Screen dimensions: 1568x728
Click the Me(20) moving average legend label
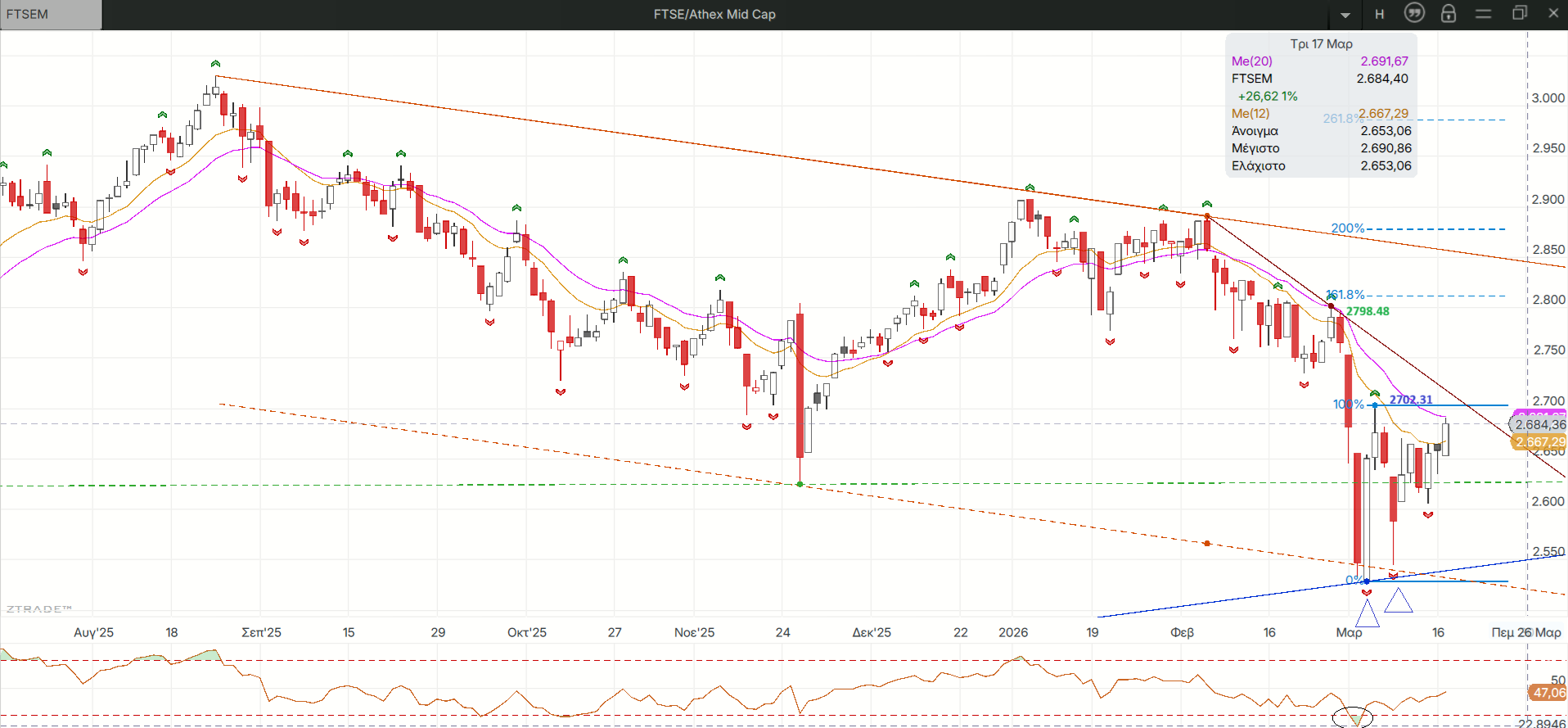[1251, 61]
